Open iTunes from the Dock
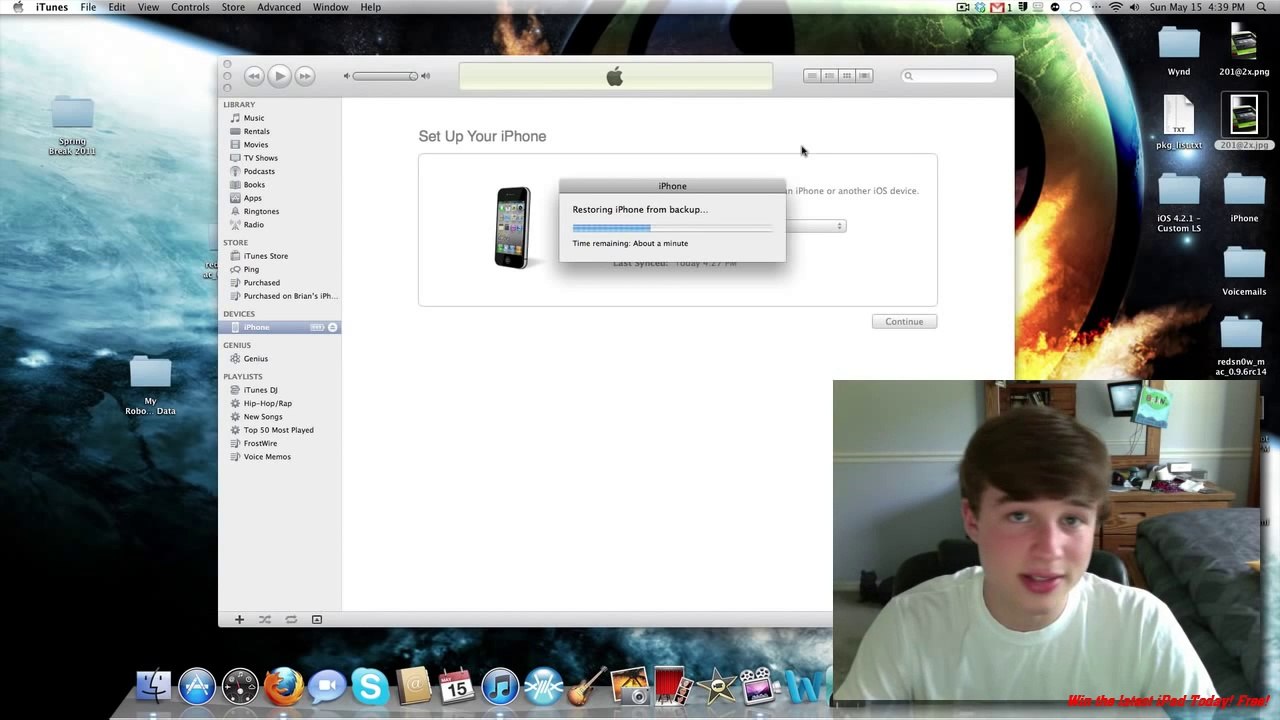The width and height of the screenshot is (1280, 720). pos(500,687)
